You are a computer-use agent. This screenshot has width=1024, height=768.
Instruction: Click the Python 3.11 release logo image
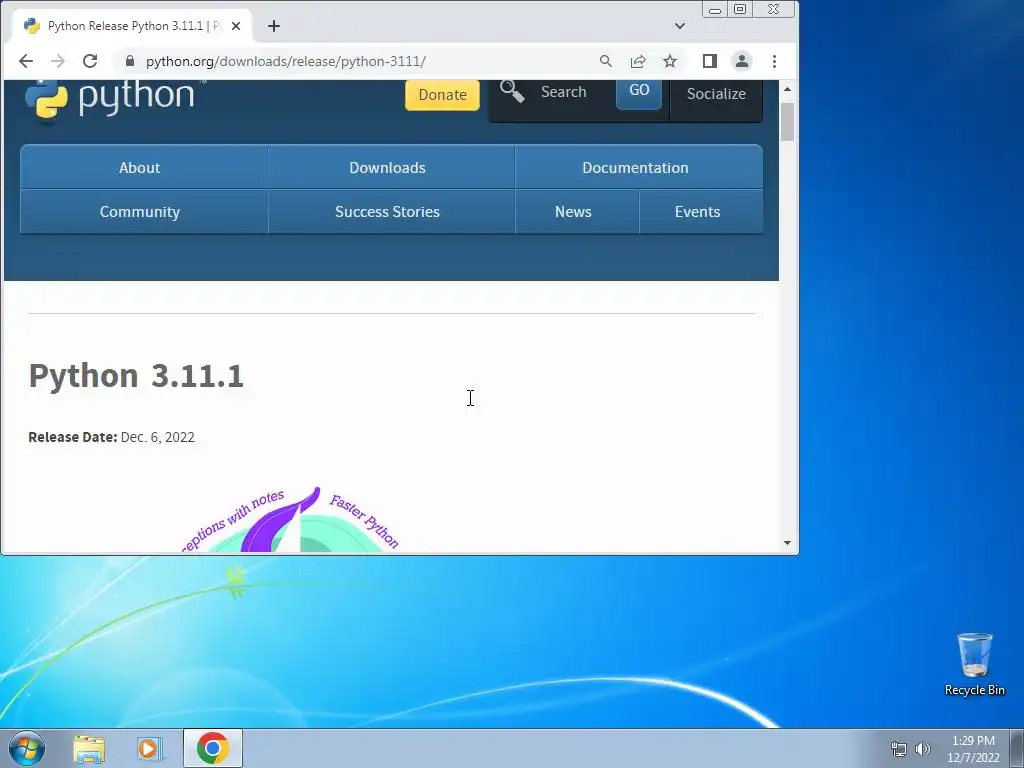pyautogui.click(x=290, y=520)
